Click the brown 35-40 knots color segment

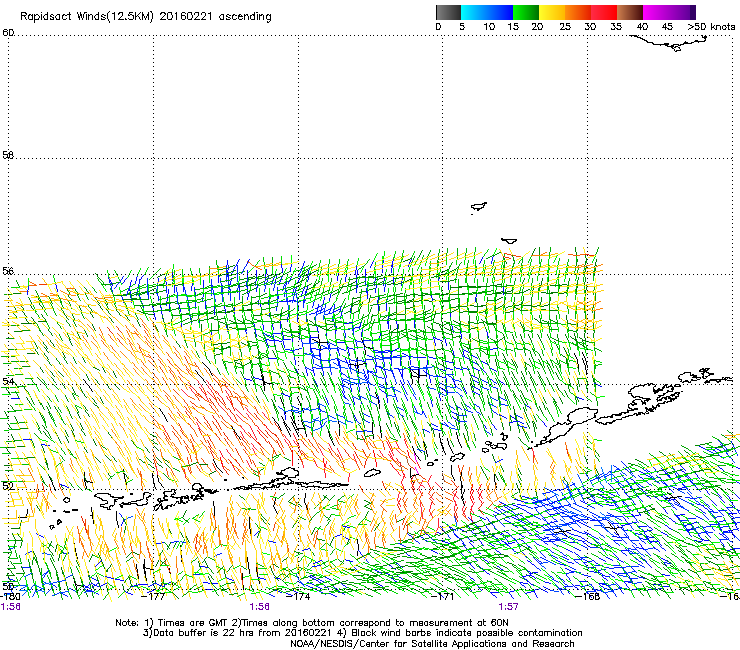coord(630,12)
